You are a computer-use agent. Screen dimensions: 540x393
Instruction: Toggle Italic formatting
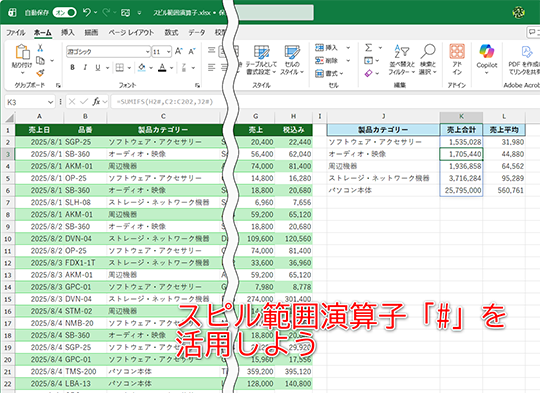[85, 68]
